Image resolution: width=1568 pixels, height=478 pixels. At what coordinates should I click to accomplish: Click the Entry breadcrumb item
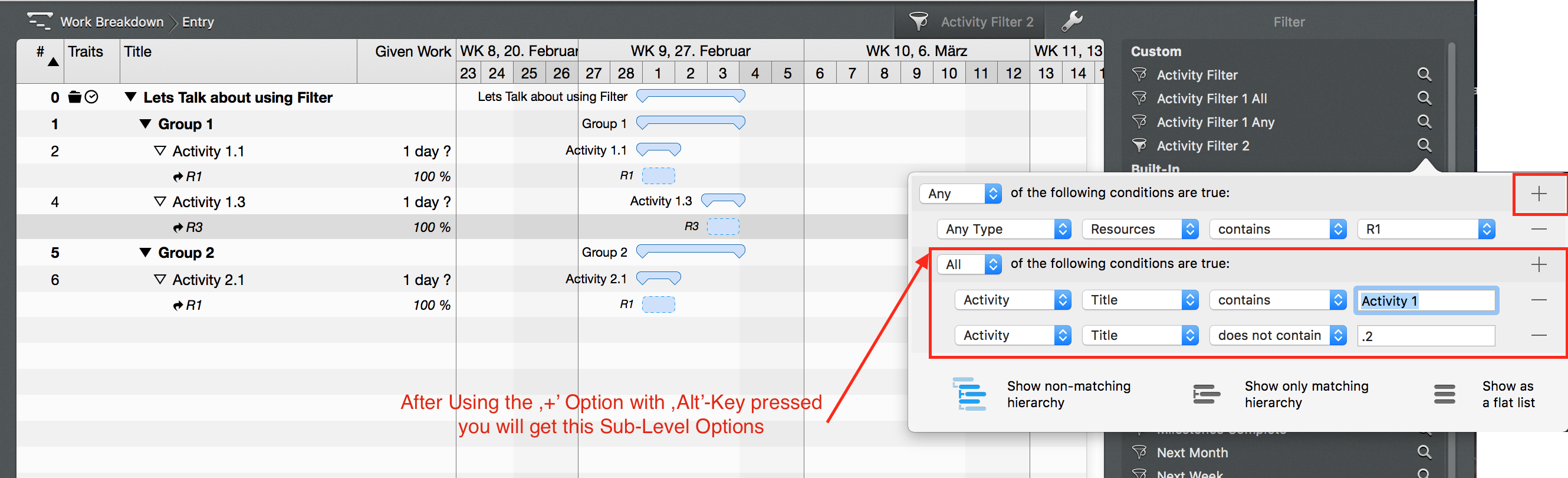[197, 21]
